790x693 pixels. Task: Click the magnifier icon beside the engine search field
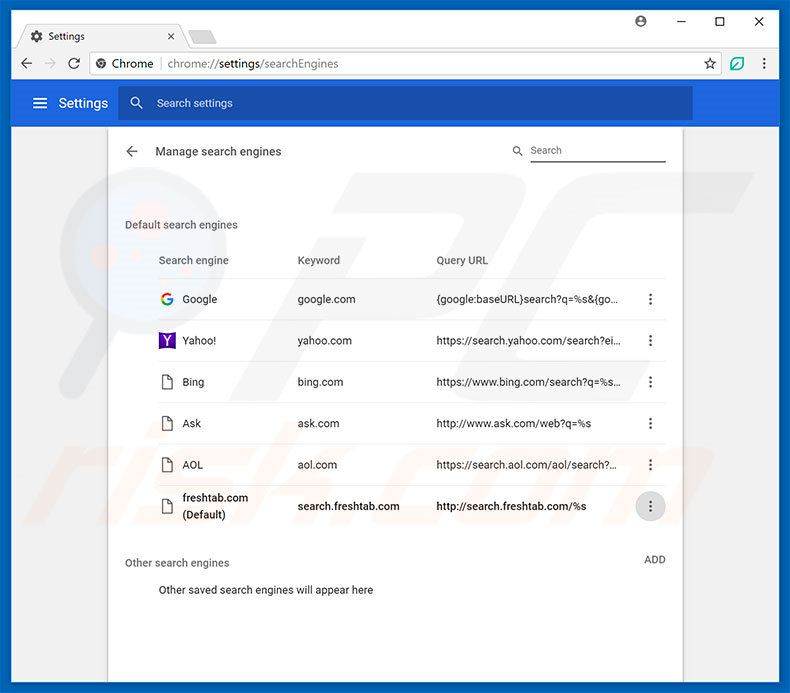(x=517, y=151)
